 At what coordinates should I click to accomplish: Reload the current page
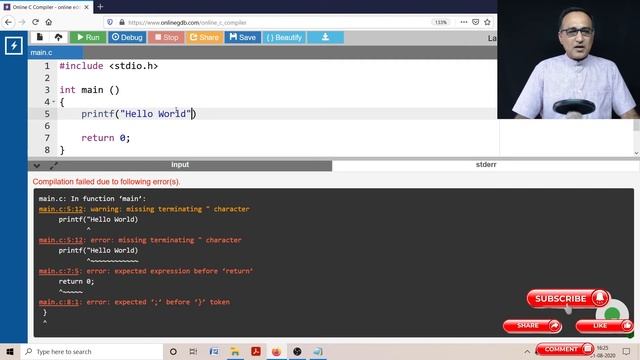tap(36, 22)
